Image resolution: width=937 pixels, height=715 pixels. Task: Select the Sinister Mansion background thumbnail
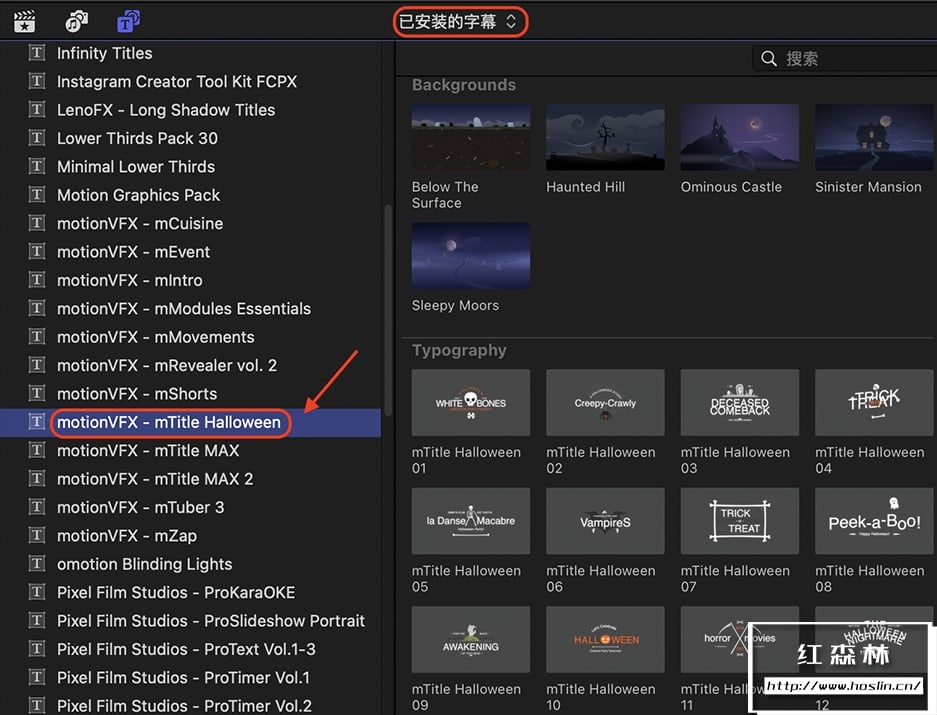pos(874,138)
